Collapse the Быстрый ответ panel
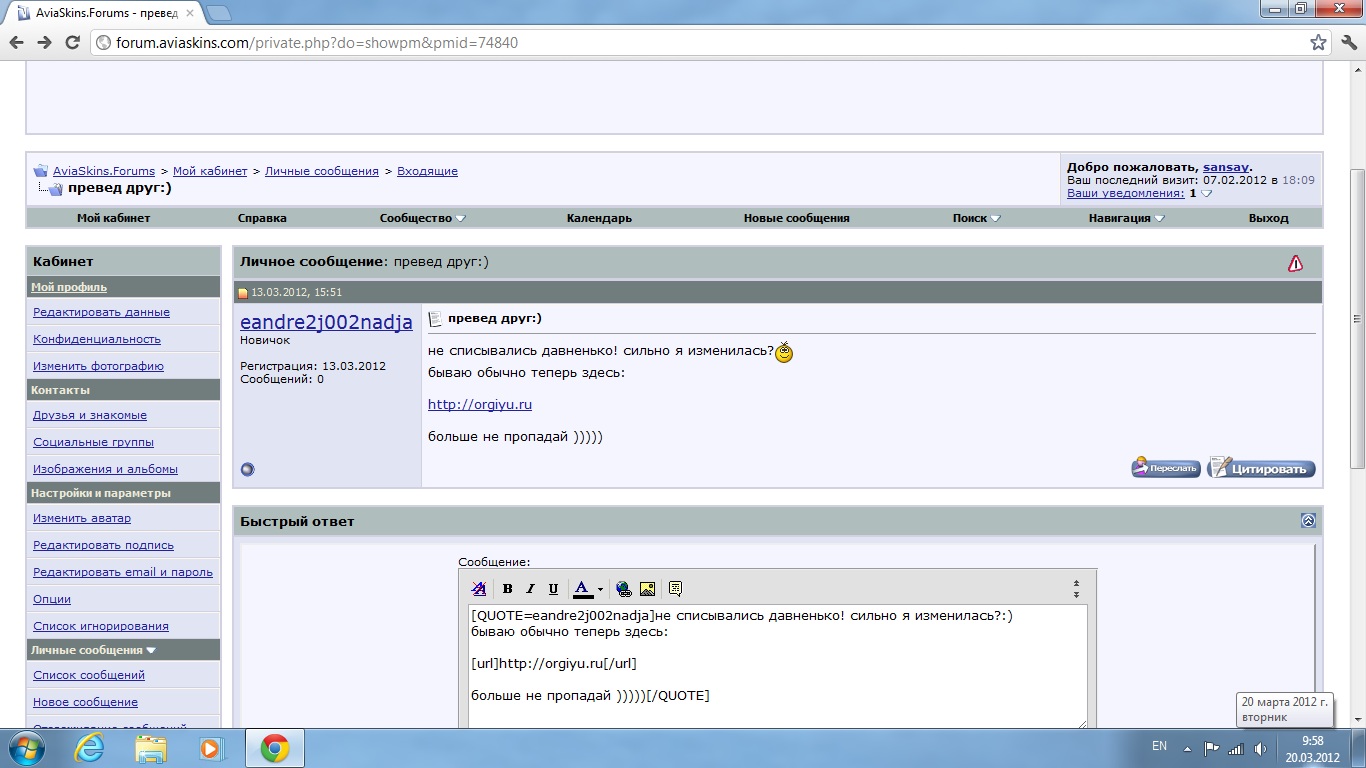Screen dimensions: 1366x768 pyautogui.click(x=1308, y=521)
